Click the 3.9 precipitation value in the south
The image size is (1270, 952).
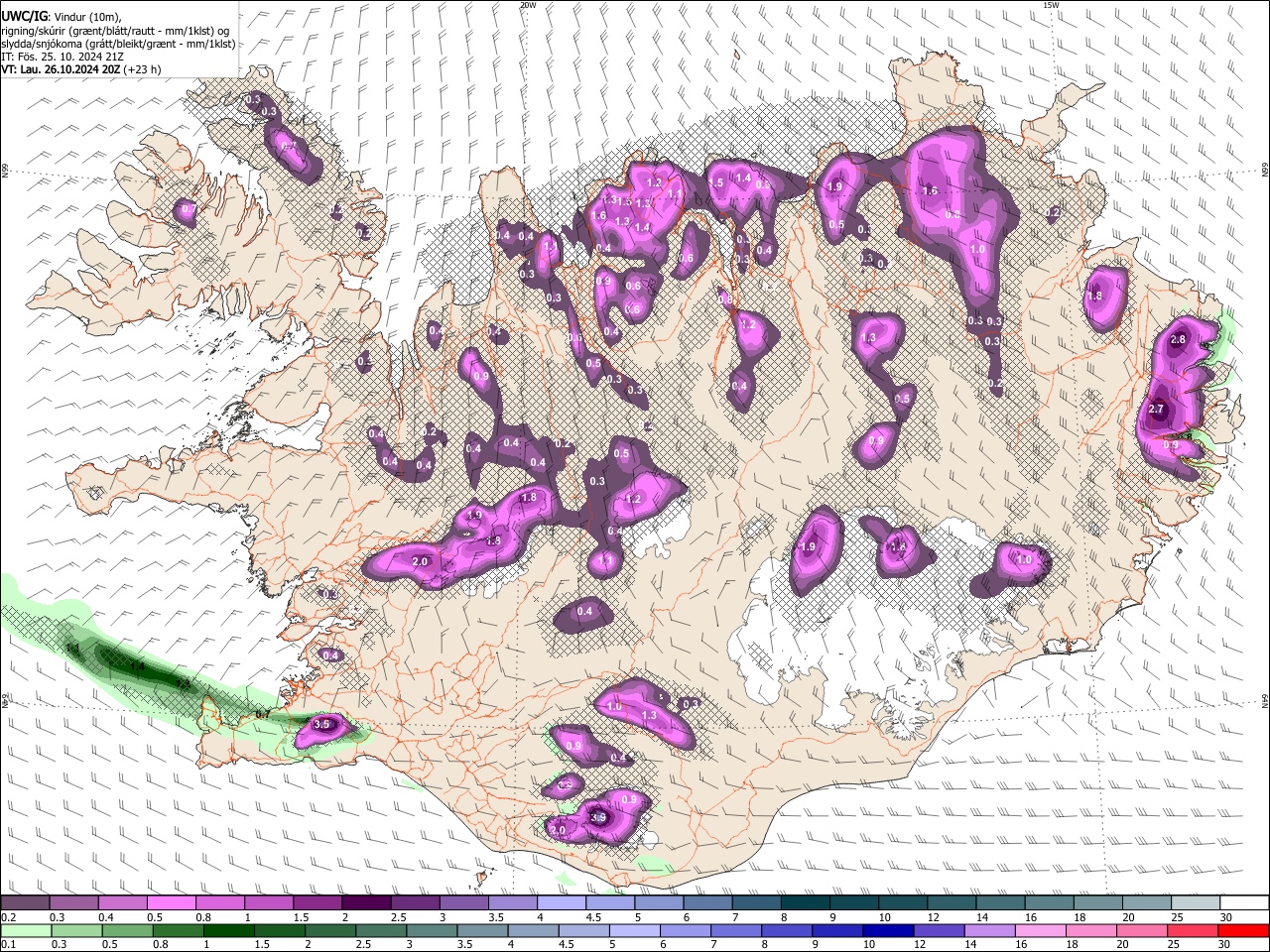(598, 817)
